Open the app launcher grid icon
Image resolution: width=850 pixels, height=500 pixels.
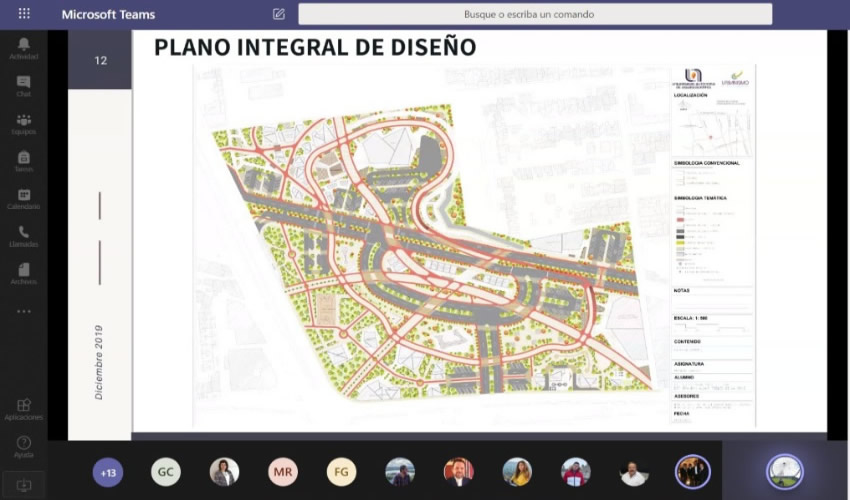(x=24, y=14)
